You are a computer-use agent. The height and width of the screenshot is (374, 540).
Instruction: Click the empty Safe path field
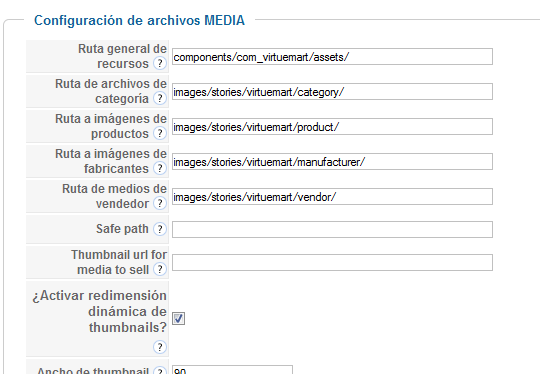(332, 230)
